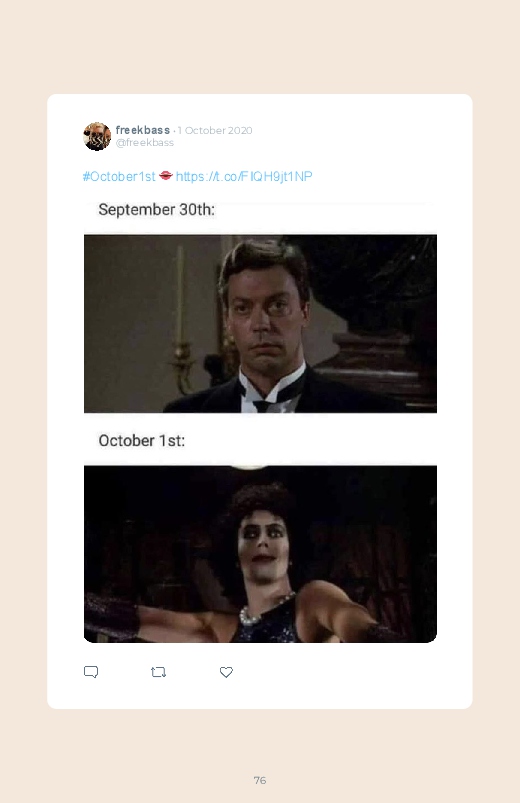This screenshot has width=520, height=803.
Task: Open the 1 October 2020 timestamp
Action: click(x=215, y=131)
